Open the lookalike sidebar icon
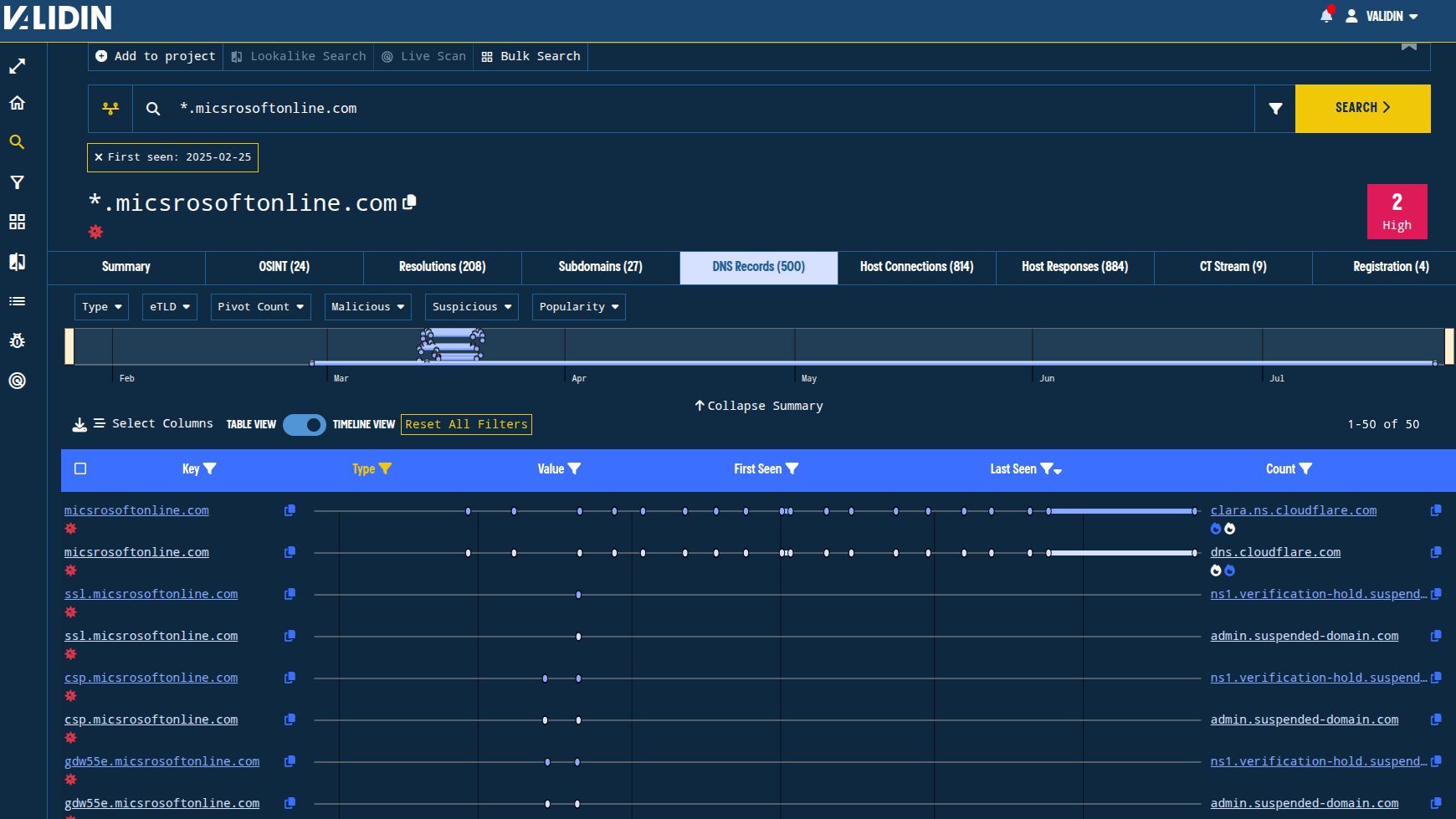This screenshot has height=819, width=1456. coord(17,262)
